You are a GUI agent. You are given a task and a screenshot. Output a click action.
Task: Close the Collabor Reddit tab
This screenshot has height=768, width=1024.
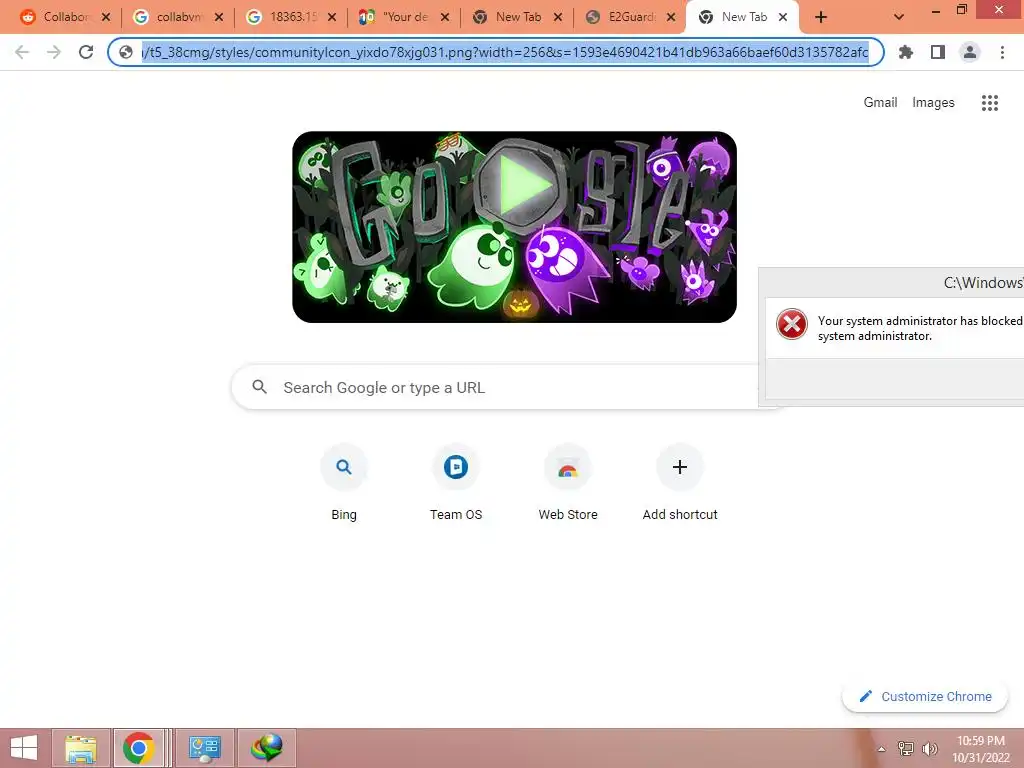tap(106, 17)
